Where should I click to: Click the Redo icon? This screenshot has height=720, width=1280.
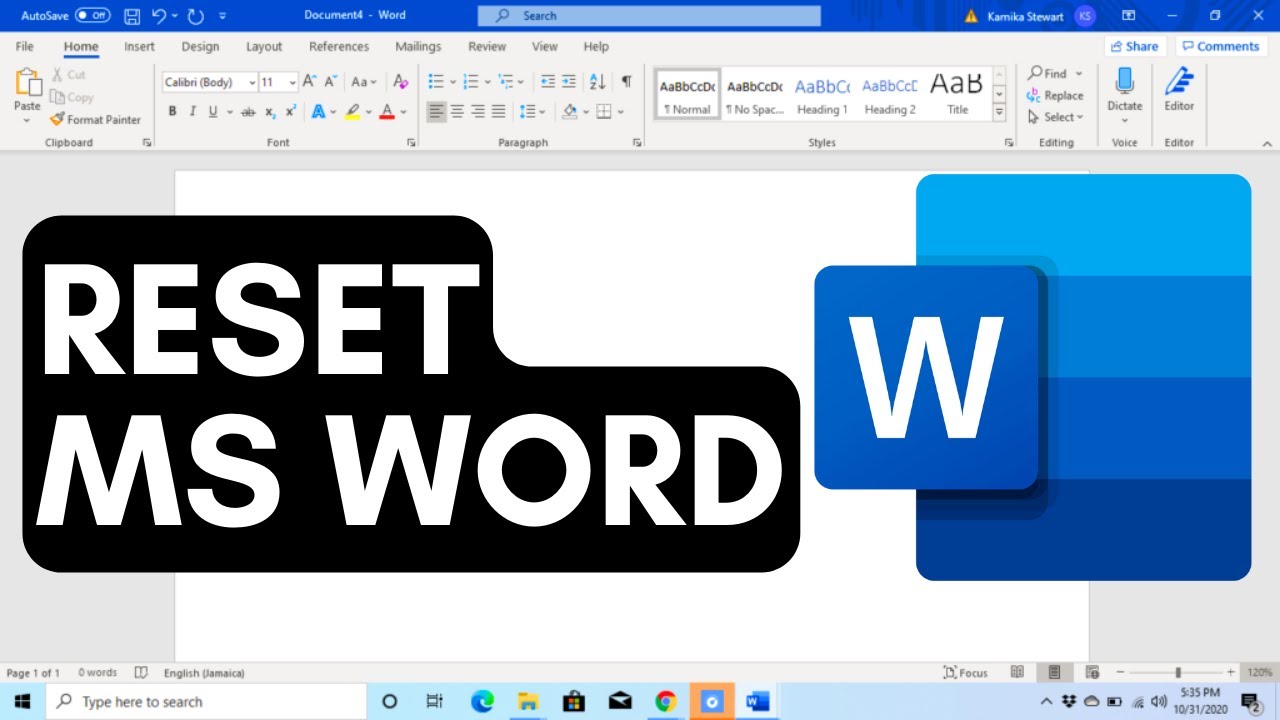pos(196,16)
